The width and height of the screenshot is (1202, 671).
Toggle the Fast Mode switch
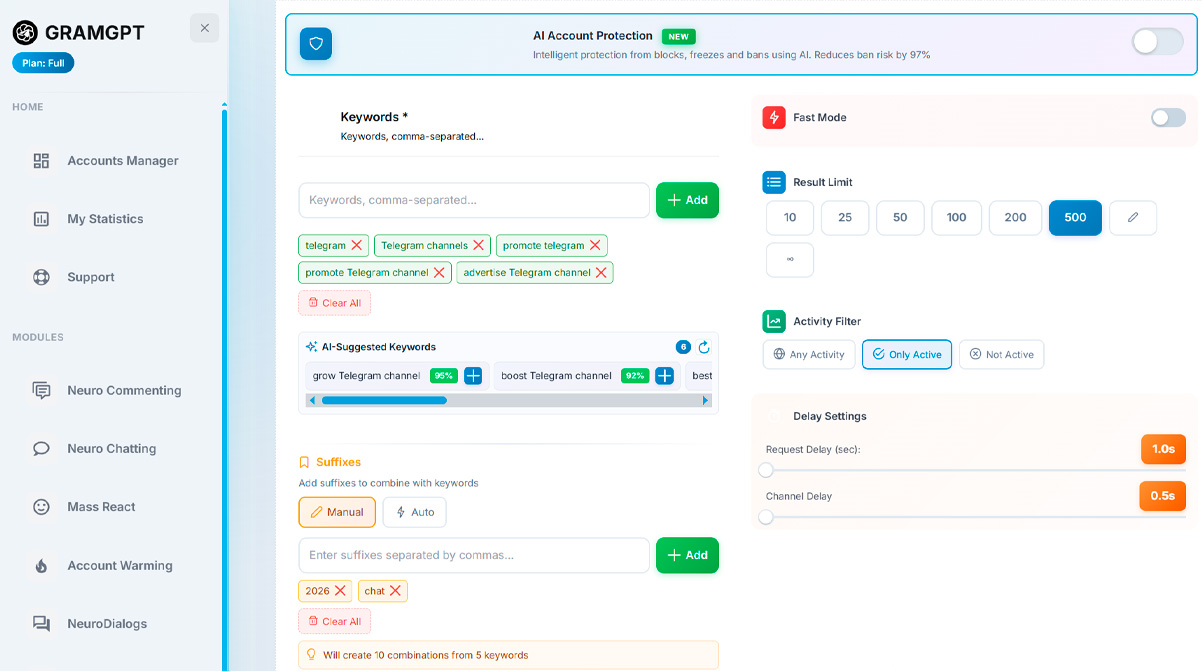[x=1168, y=118]
